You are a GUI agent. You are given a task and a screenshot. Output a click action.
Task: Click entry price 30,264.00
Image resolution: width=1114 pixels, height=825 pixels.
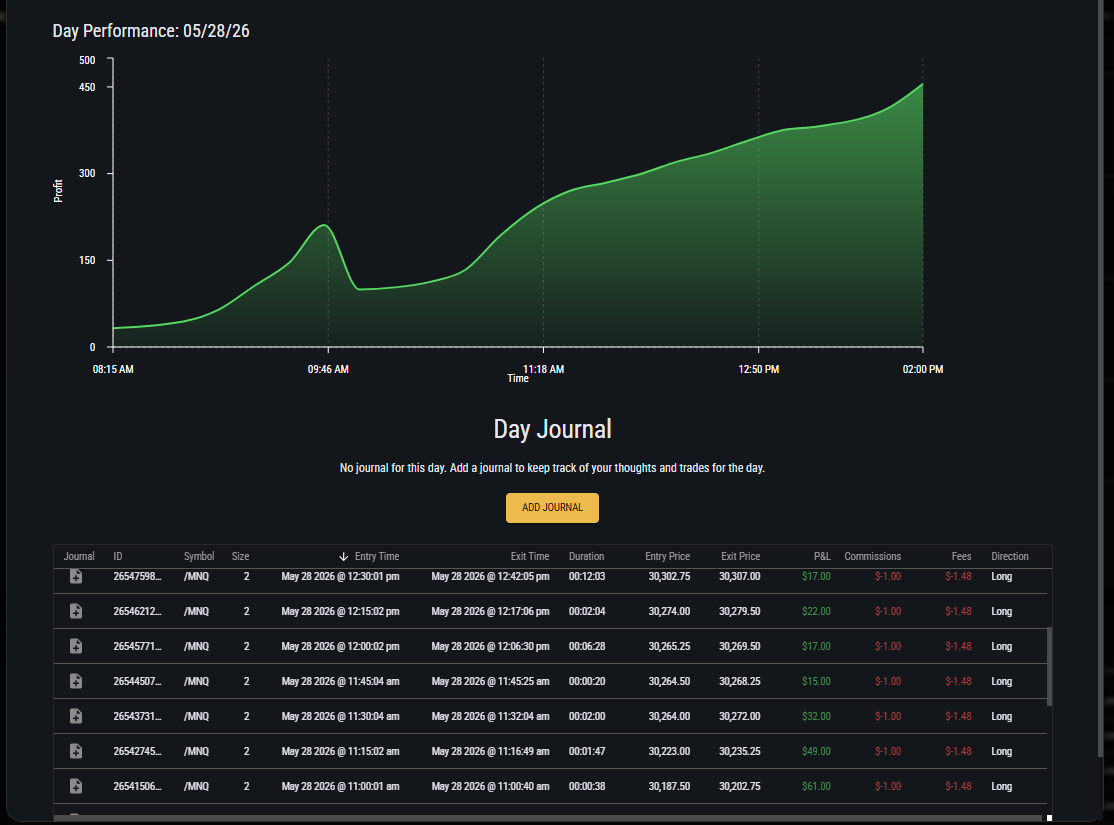point(669,716)
